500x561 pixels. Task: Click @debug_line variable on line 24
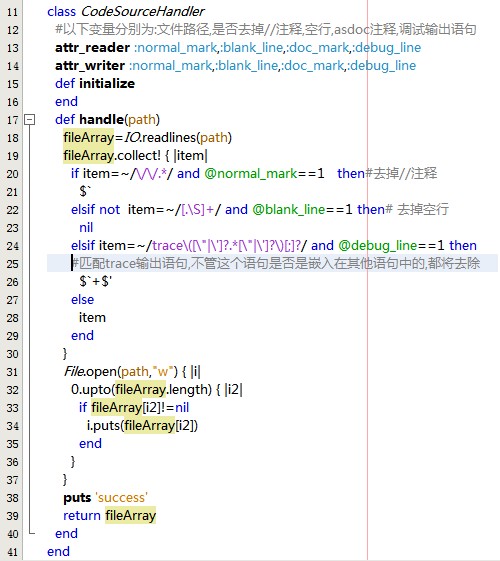point(377,245)
